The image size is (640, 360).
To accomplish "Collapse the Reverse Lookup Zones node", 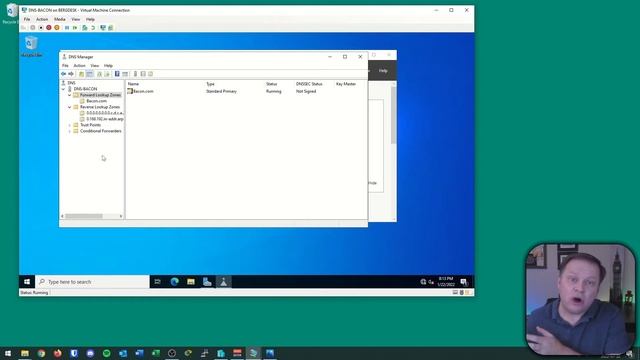I will point(69,107).
